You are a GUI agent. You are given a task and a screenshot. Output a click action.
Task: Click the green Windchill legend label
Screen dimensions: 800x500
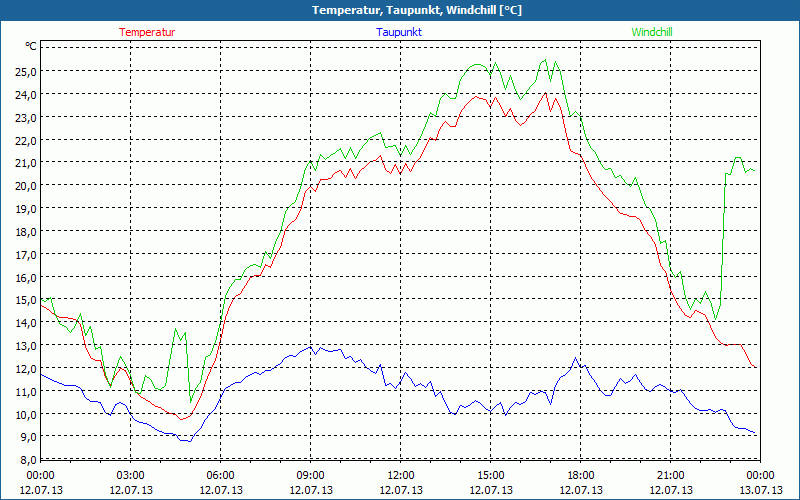click(x=652, y=32)
